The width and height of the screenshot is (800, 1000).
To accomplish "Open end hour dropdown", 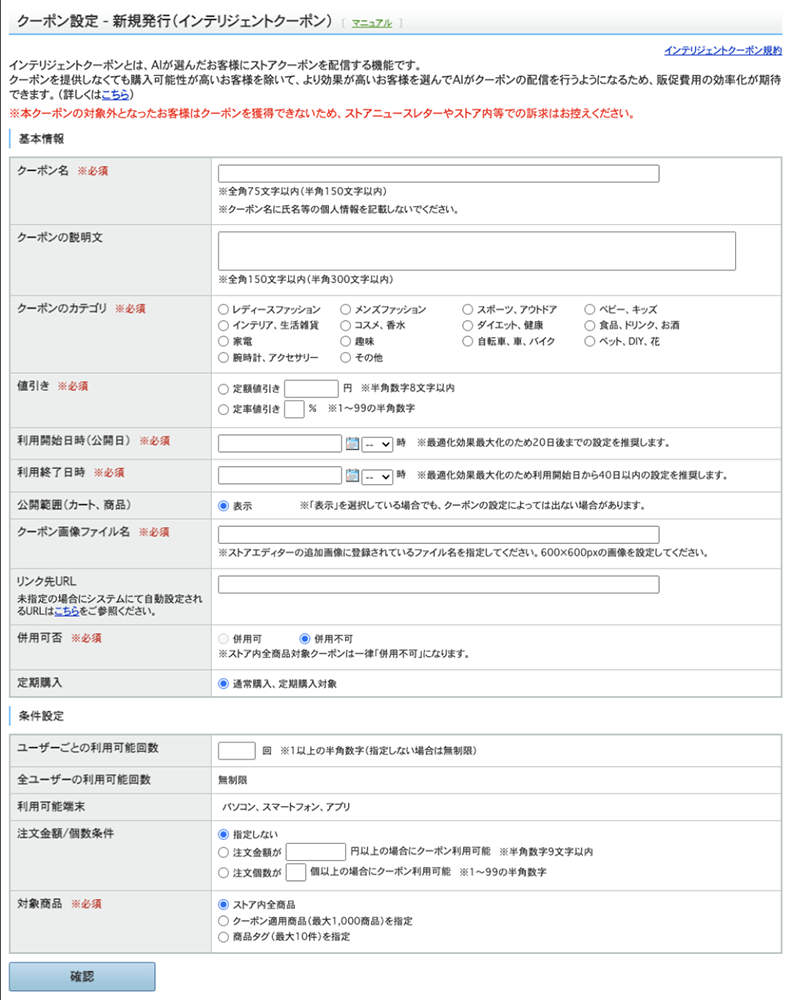I will (x=377, y=476).
